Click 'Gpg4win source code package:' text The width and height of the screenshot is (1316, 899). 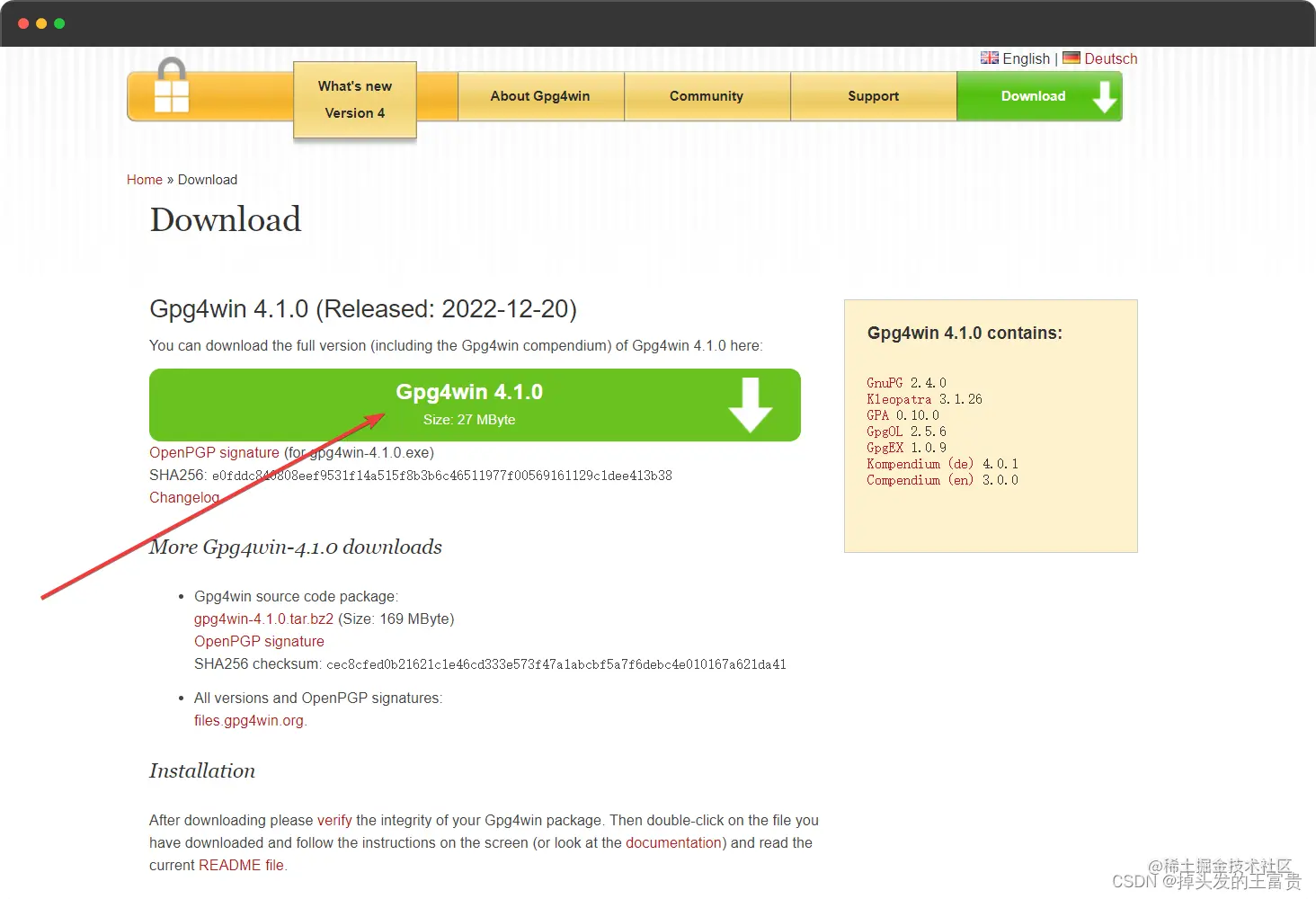click(296, 596)
